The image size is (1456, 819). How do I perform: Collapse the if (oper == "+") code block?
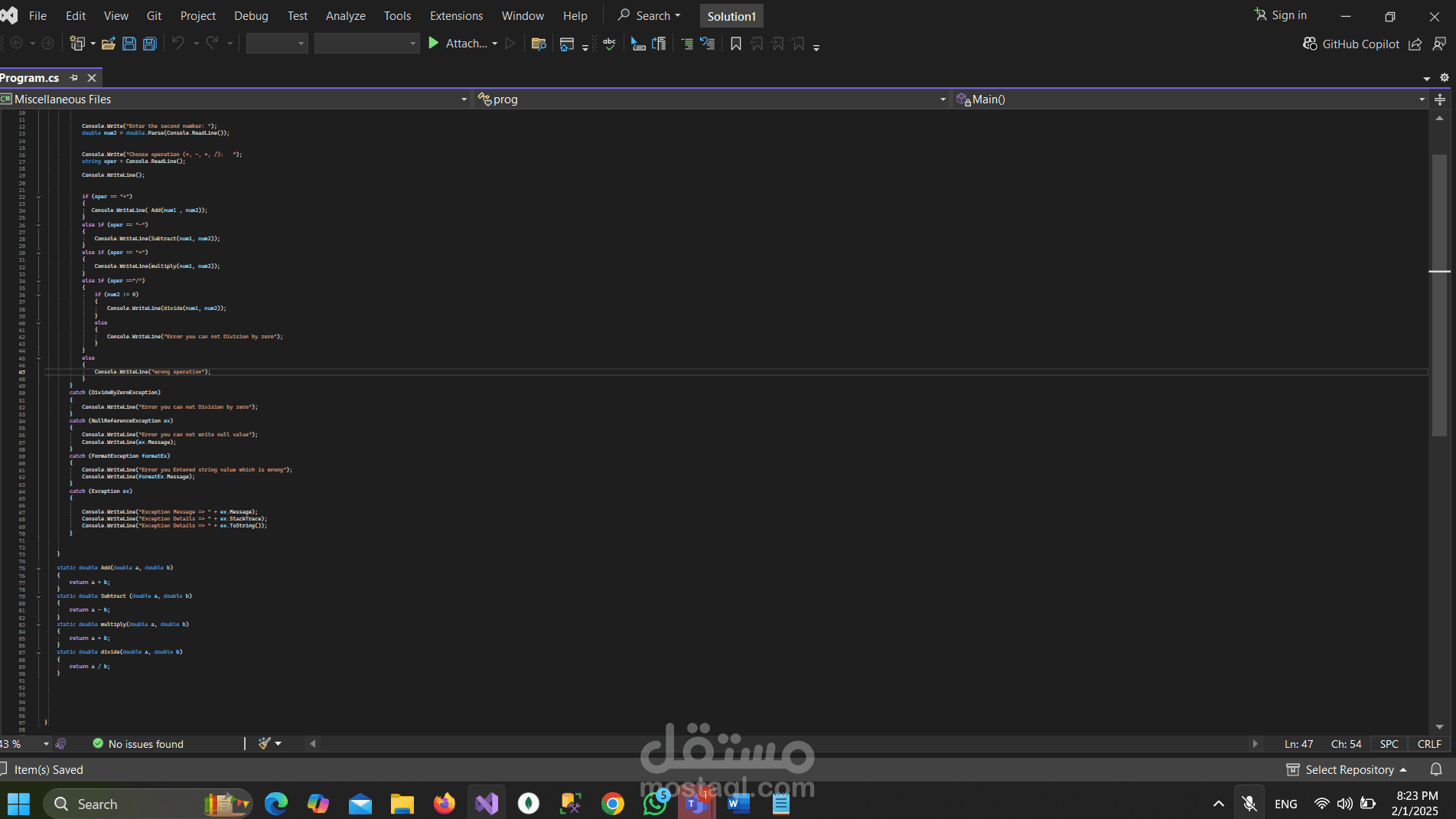pyautogui.click(x=38, y=197)
